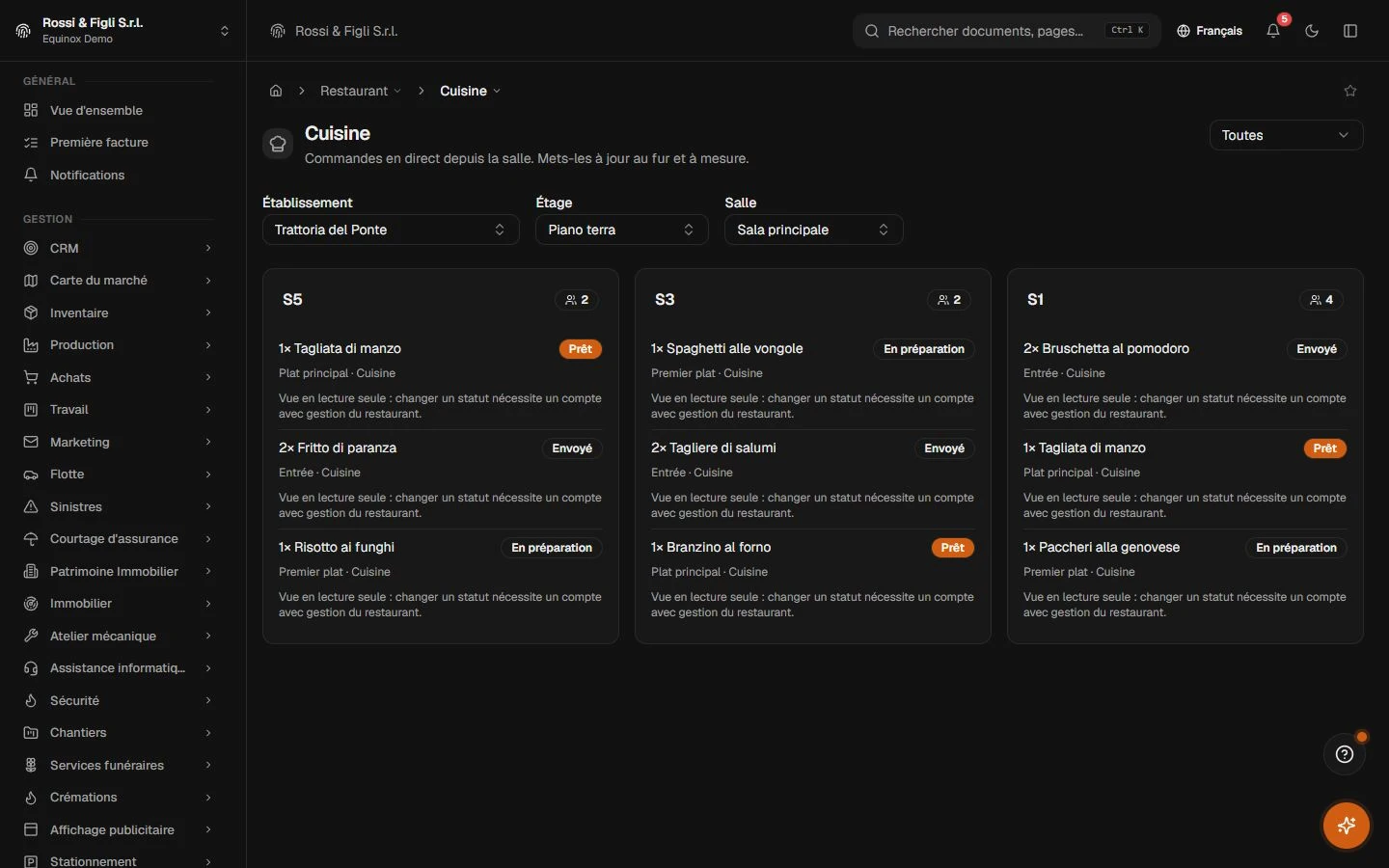Screen dimensions: 1389x868
Task: Click the Prêt badge on S5 Tagliata di manzo
Action: pyautogui.click(x=581, y=349)
